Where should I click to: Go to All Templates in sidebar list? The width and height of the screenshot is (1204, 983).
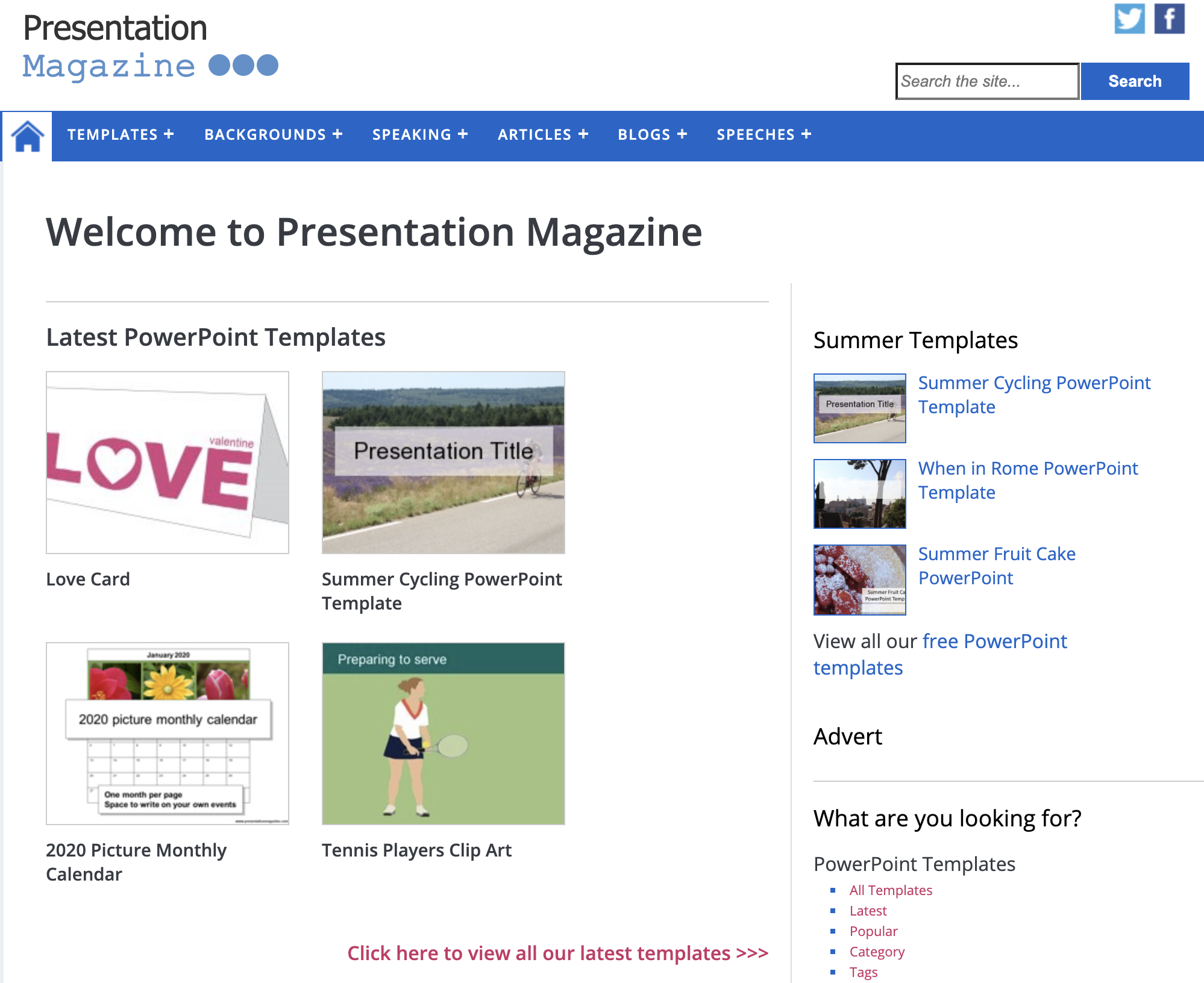[x=890, y=890]
